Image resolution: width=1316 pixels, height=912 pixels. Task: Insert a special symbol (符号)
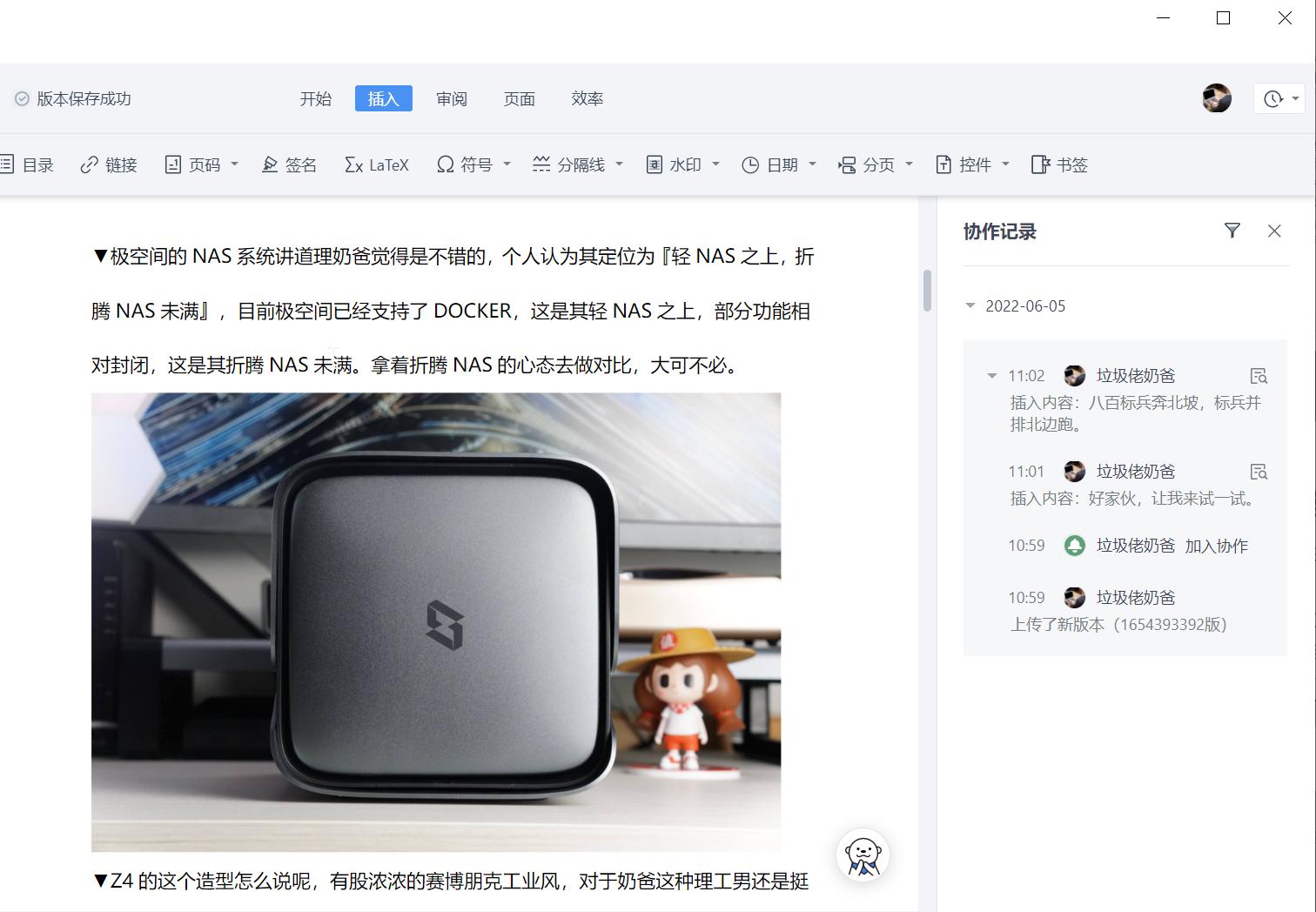pyautogui.click(x=466, y=164)
